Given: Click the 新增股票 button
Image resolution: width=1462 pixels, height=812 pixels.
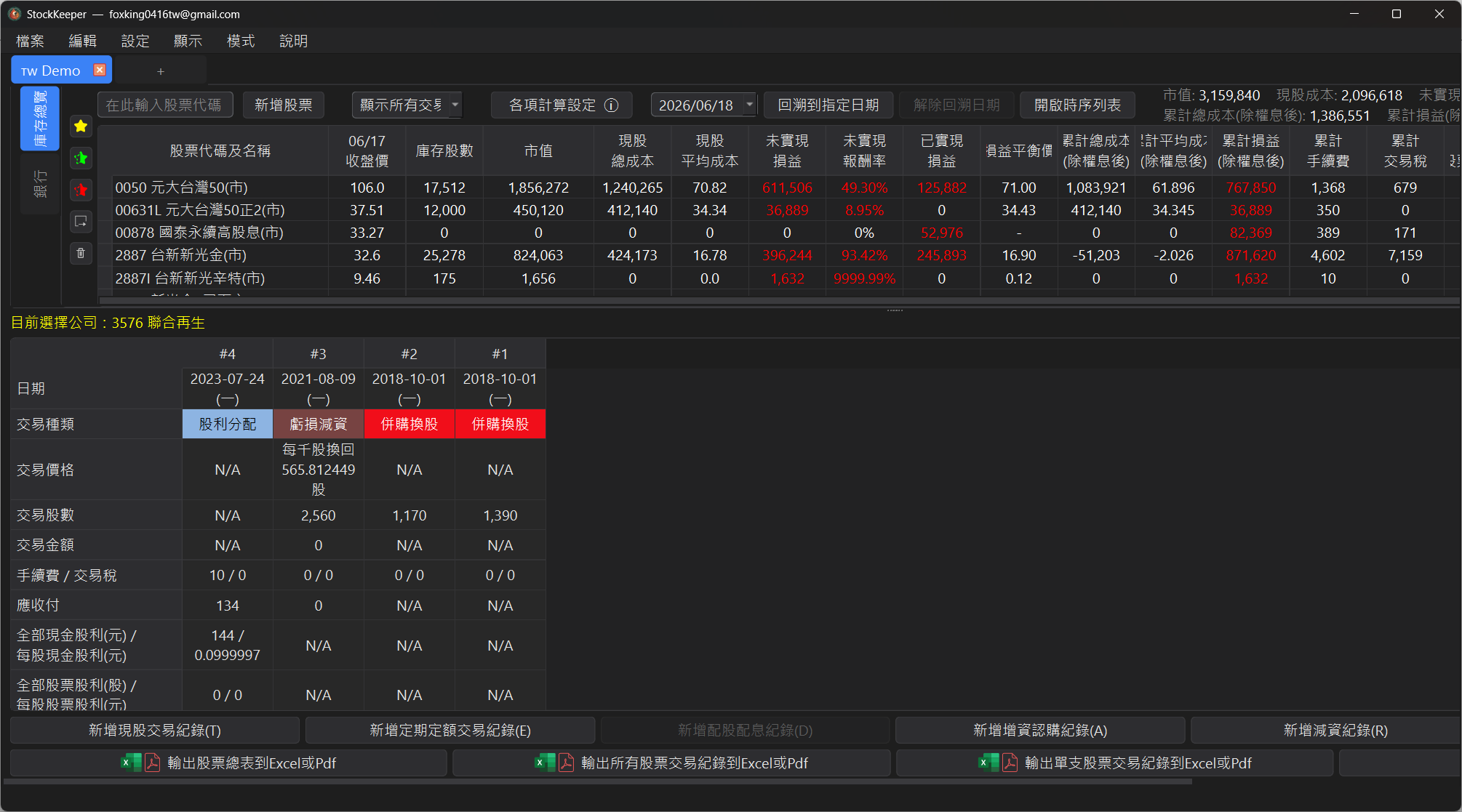Looking at the screenshot, I should coord(284,105).
